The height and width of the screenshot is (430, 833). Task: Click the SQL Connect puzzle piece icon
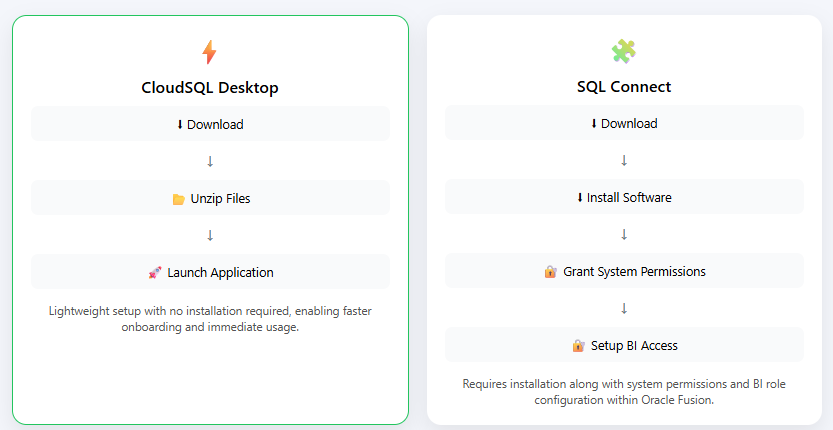(624, 52)
